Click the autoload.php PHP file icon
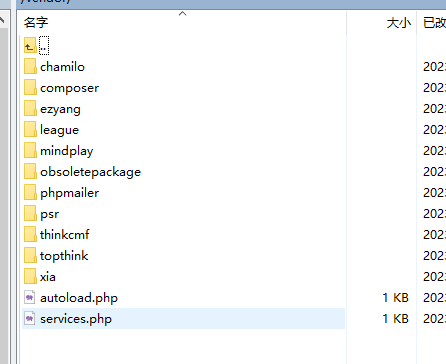 [30, 297]
